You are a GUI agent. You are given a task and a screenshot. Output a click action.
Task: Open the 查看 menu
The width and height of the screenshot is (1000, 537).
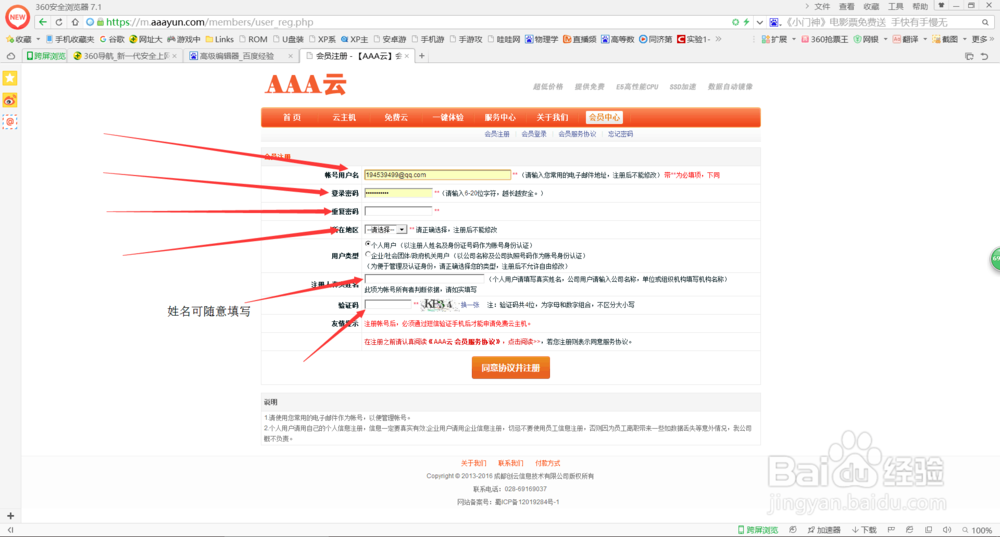pos(846,6)
